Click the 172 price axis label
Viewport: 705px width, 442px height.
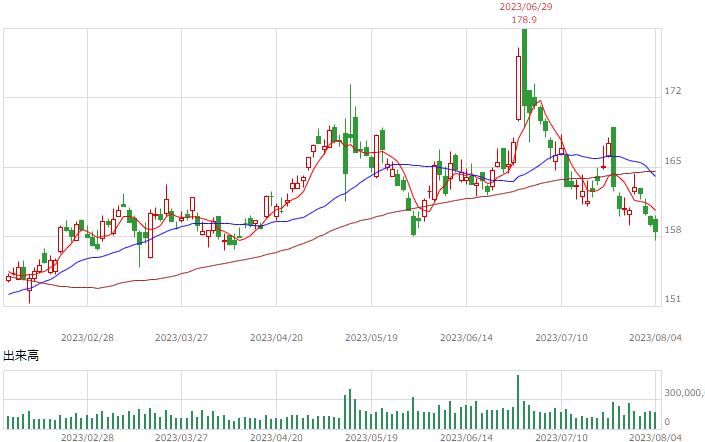(673, 91)
